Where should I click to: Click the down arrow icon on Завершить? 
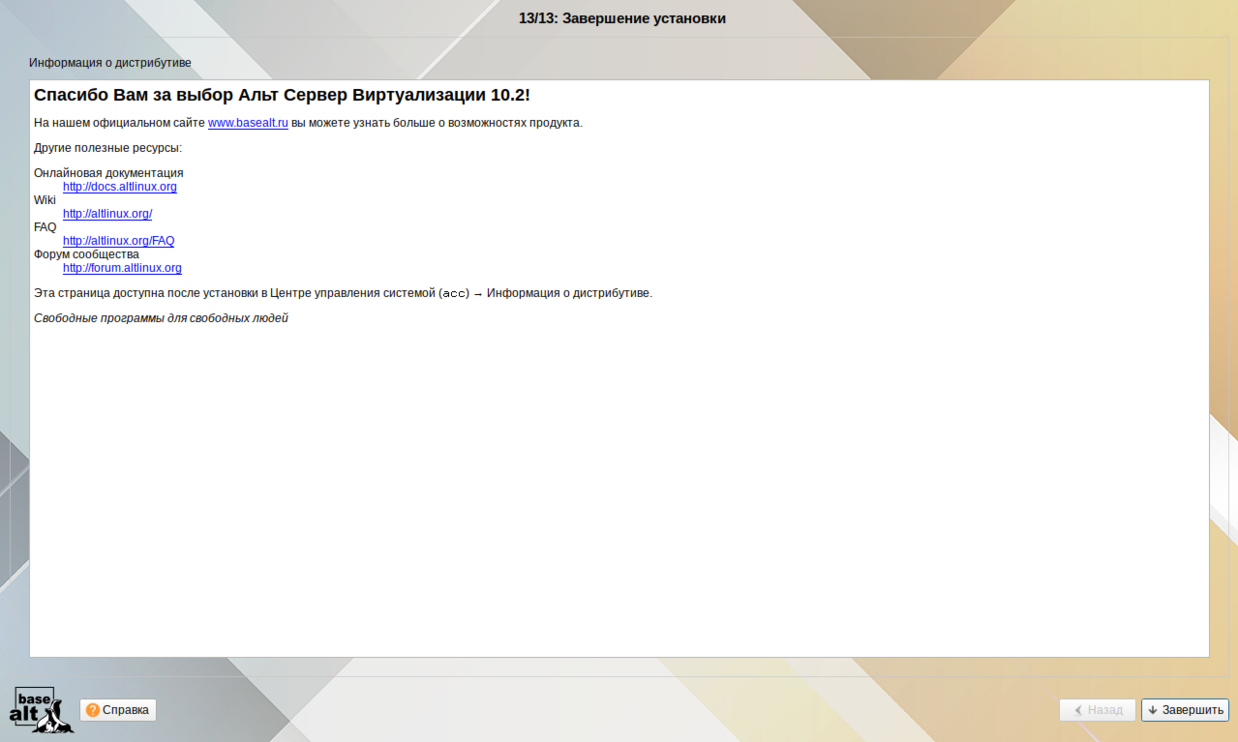tap(1153, 710)
